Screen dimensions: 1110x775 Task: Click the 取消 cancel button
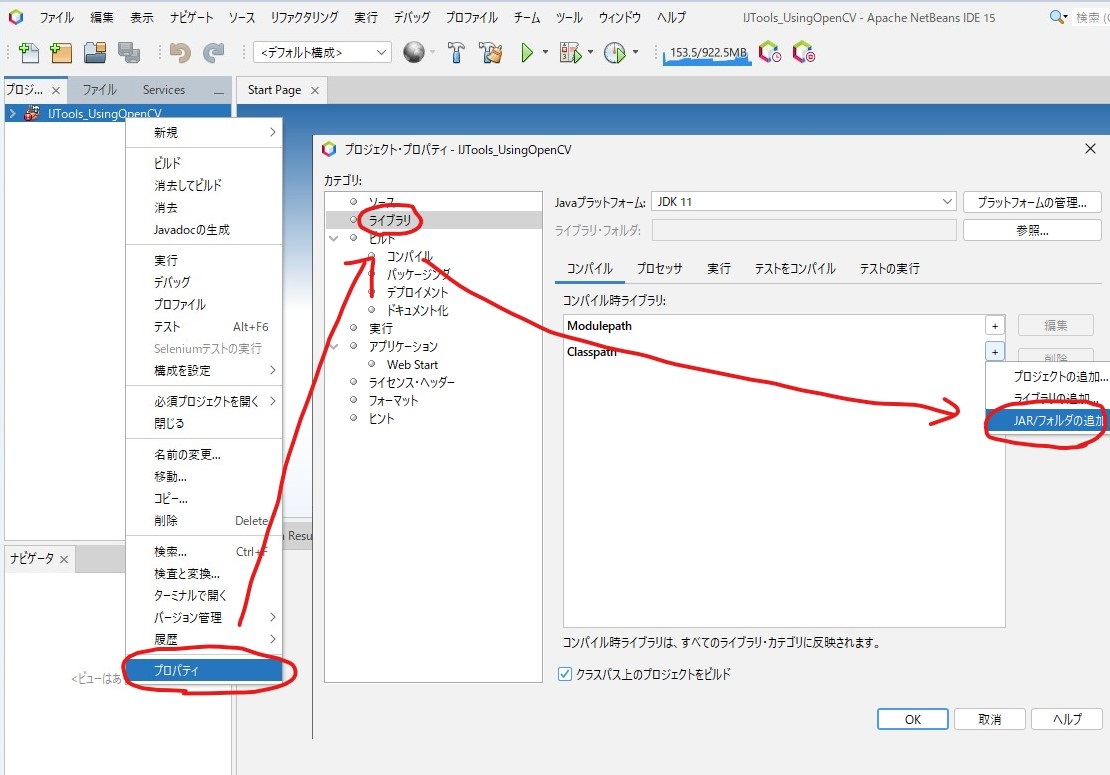click(x=990, y=719)
